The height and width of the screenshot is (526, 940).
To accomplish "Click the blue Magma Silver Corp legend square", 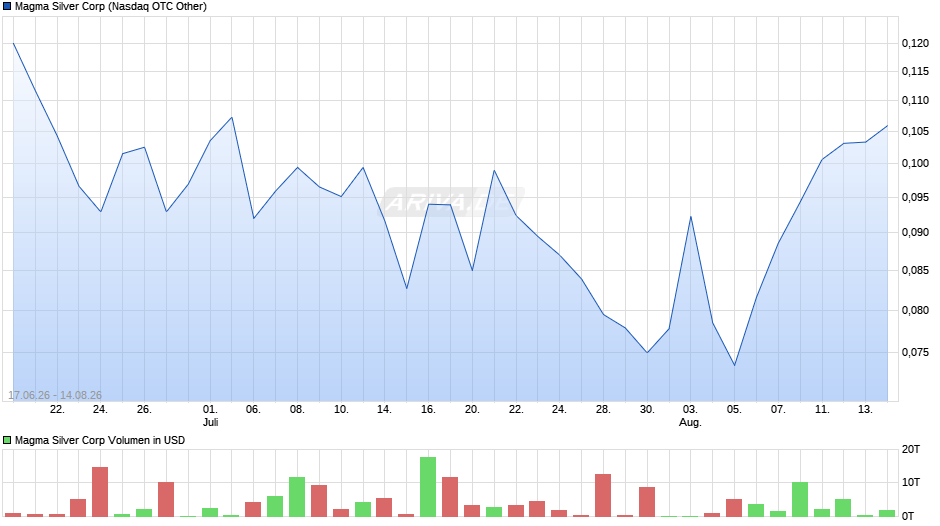I will pyautogui.click(x=7, y=7).
